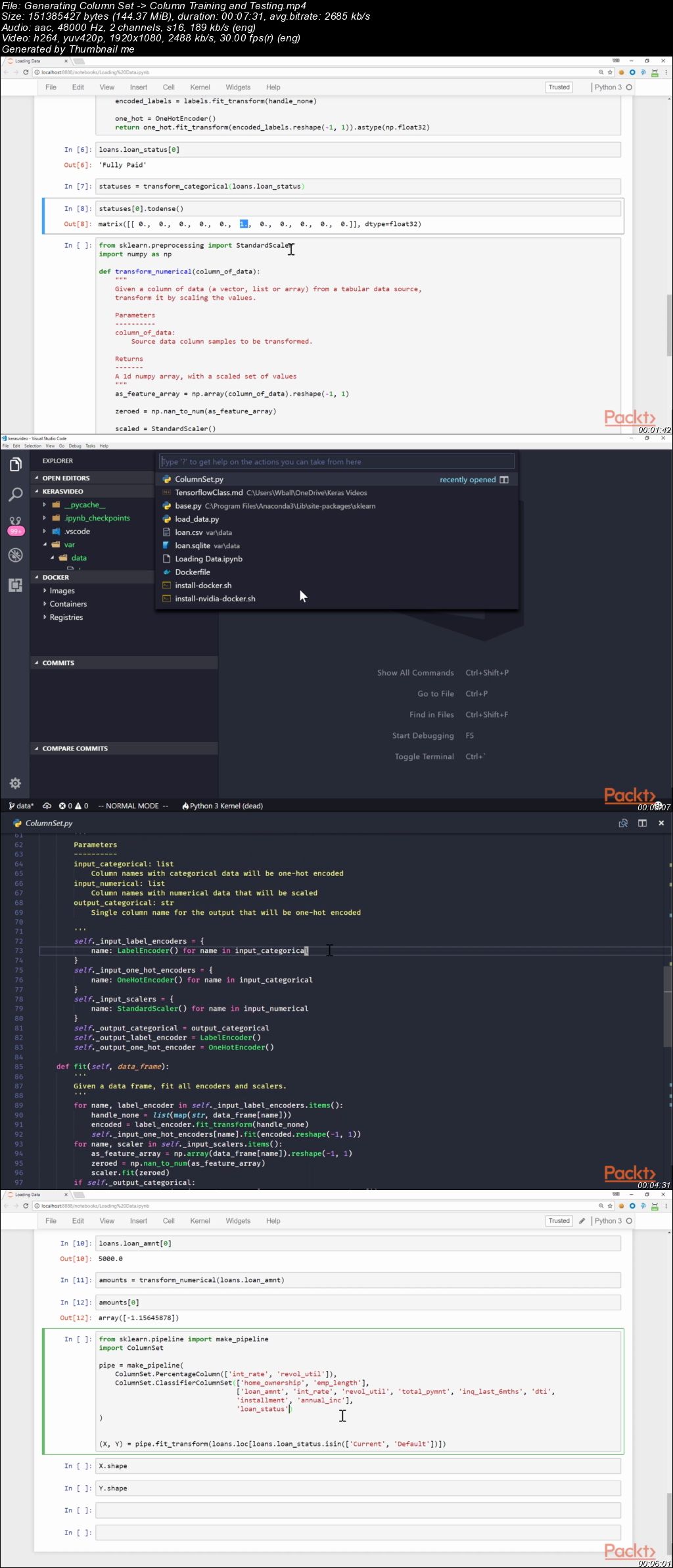
Task: Click the errors and warnings status indicator
Action: point(74,806)
